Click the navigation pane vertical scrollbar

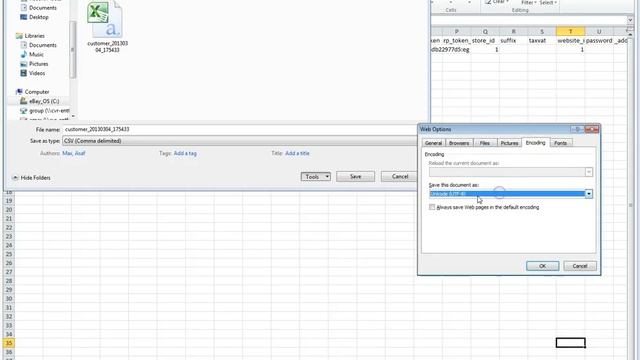point(73,49)
